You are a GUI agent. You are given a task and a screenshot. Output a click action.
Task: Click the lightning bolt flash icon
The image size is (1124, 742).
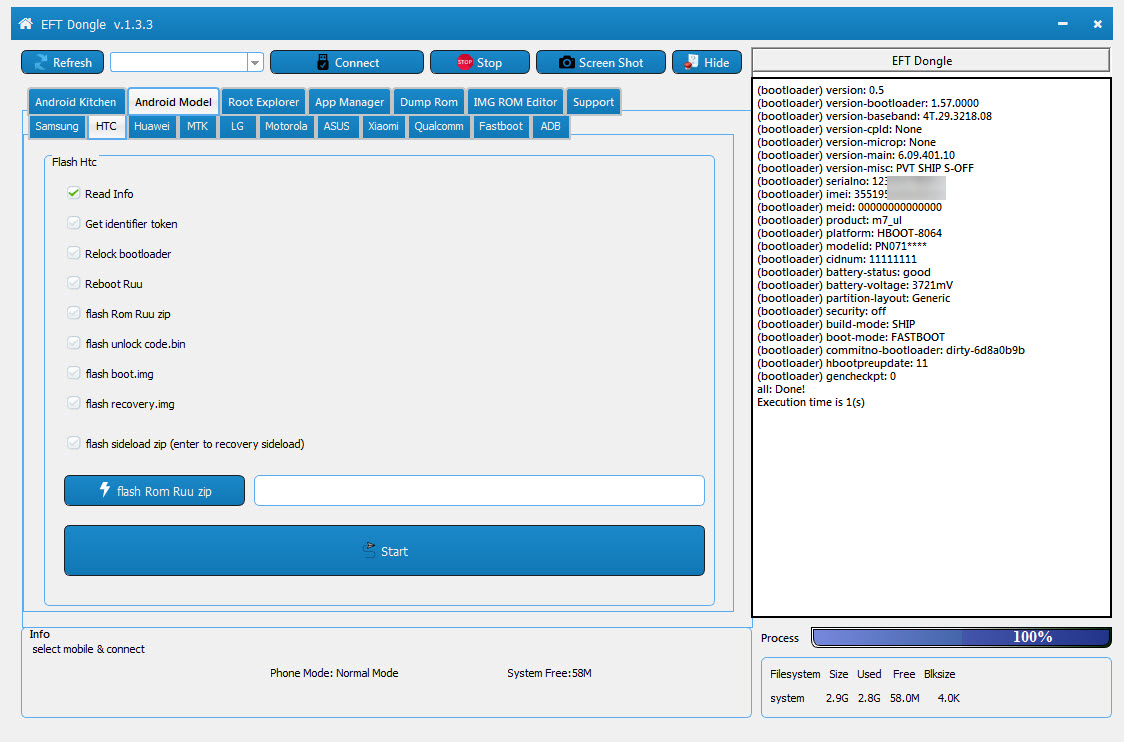105,490
